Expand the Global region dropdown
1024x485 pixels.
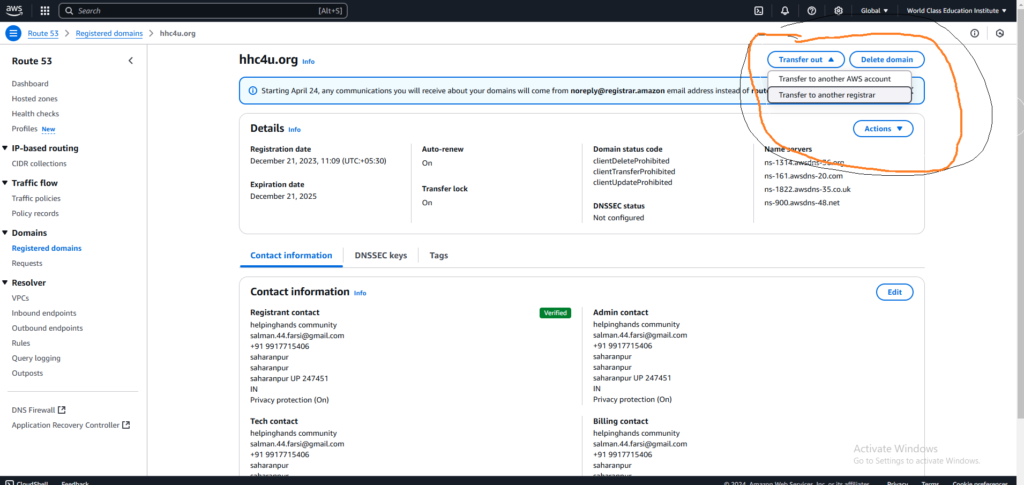click(x=874, y=10)
